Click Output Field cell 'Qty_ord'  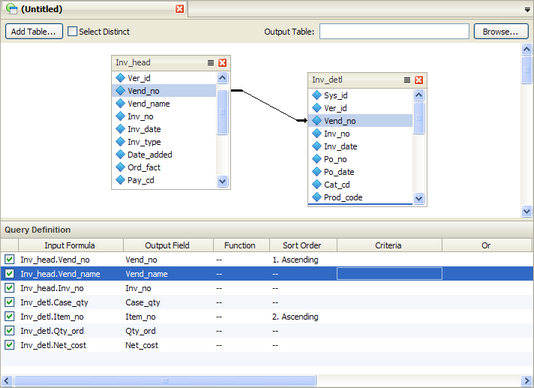(x=168, y=331)
